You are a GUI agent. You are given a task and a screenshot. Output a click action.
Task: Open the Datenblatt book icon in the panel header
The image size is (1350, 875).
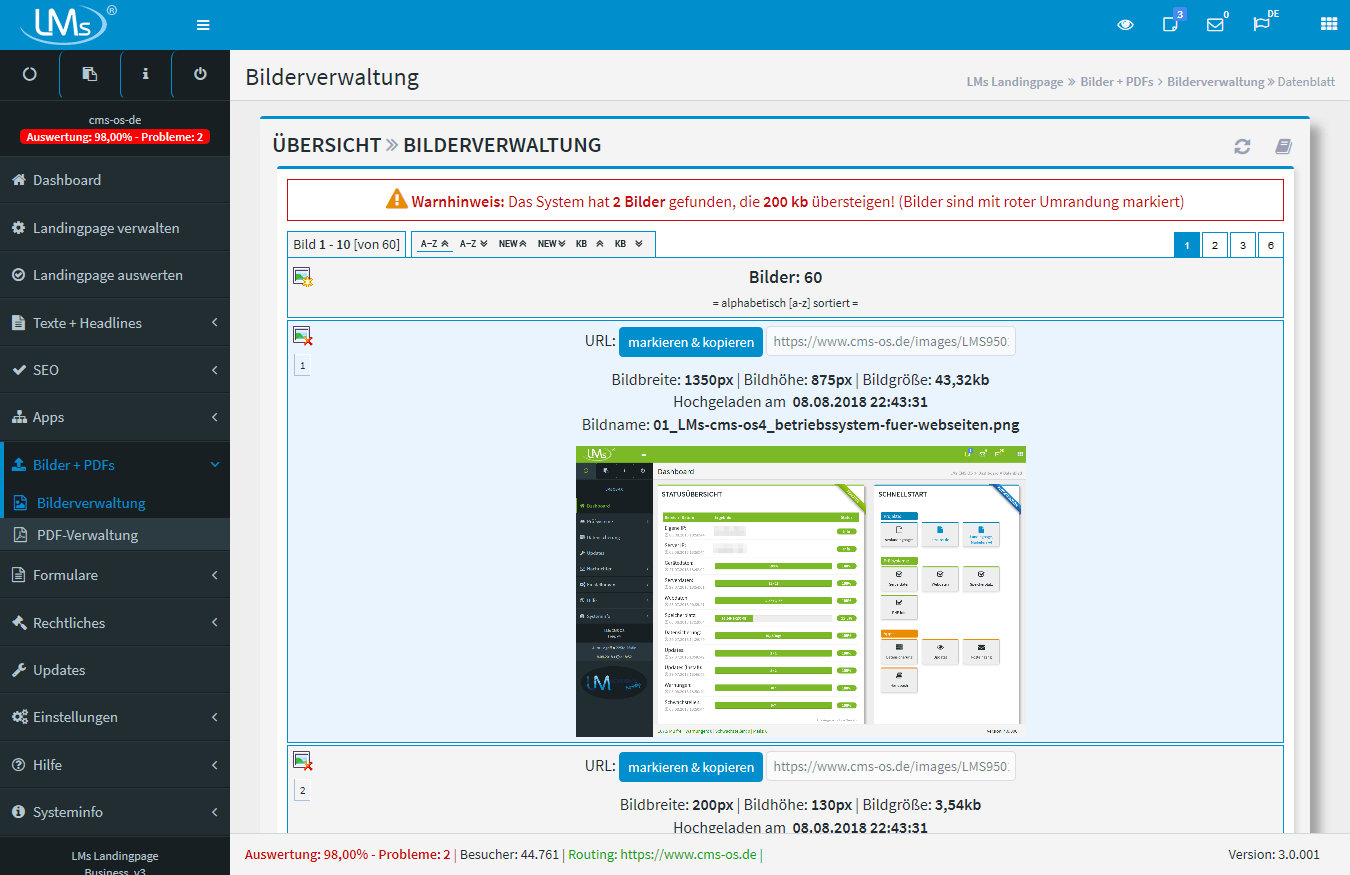1283,147
